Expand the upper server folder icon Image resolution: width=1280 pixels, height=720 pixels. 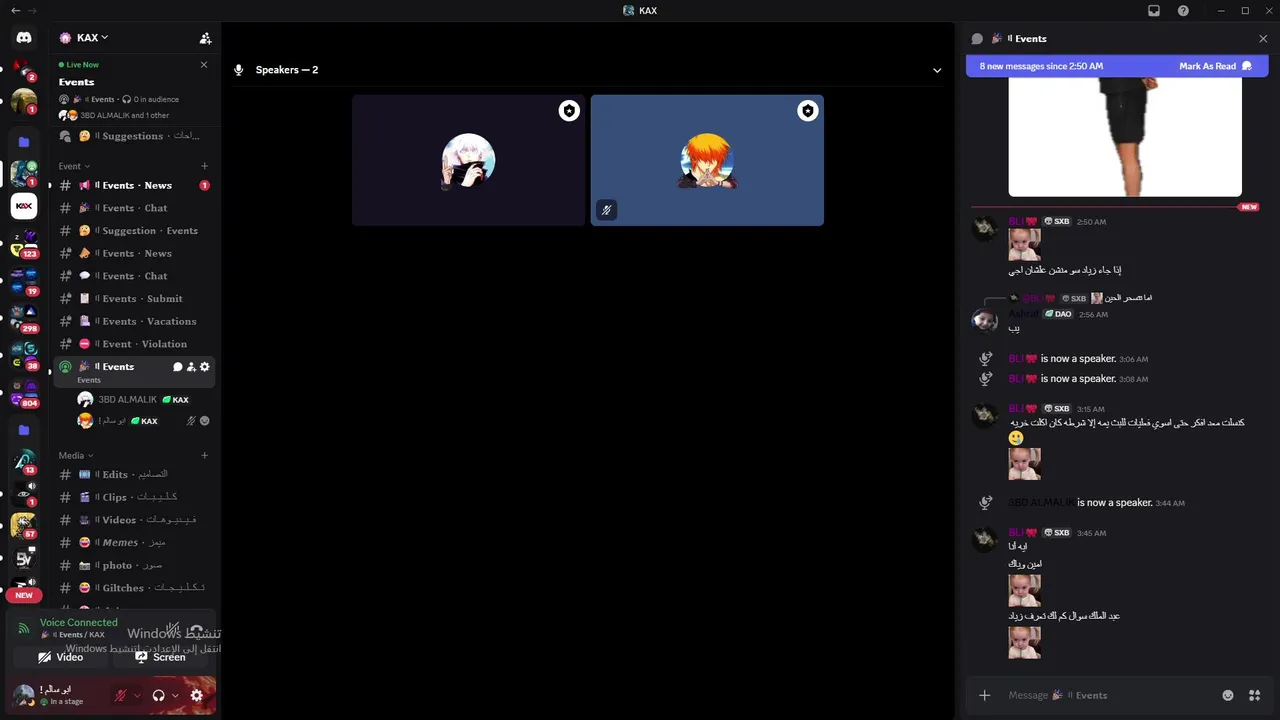click(x=24, y=142)
